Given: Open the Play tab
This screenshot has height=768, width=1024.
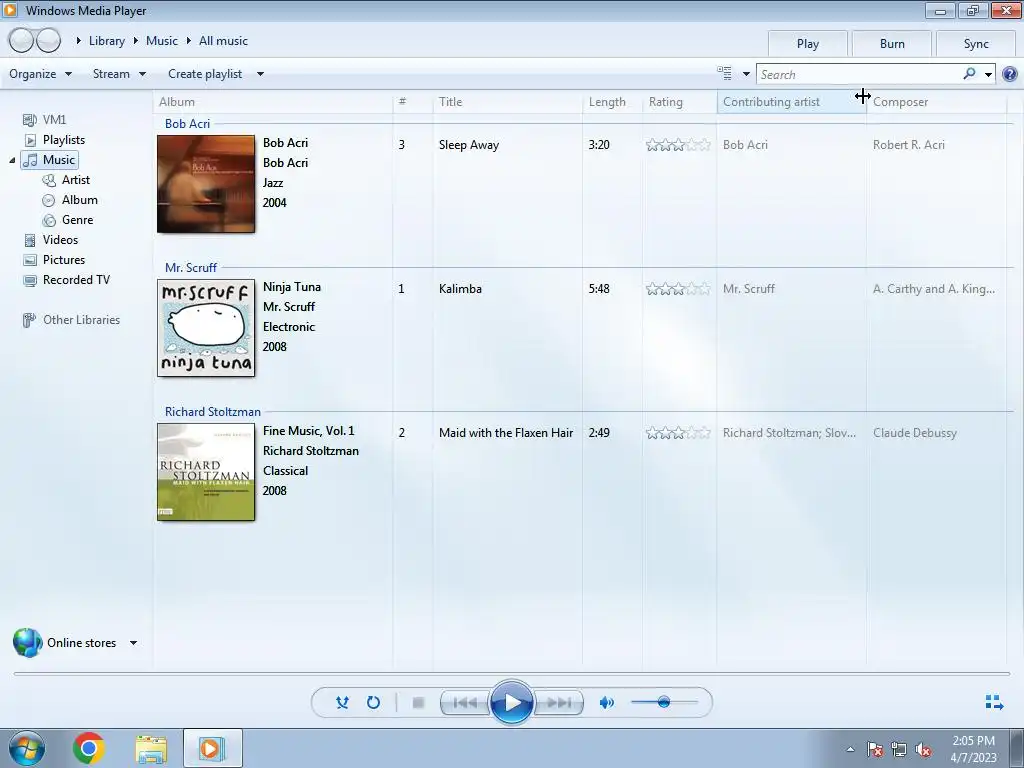Looking at the screenshot, I should point(807,44).
